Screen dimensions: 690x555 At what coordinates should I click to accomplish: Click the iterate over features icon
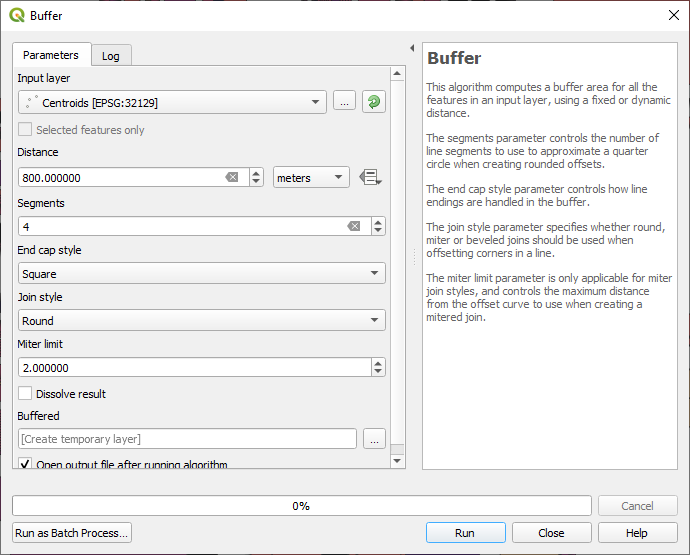click(373, 102)
